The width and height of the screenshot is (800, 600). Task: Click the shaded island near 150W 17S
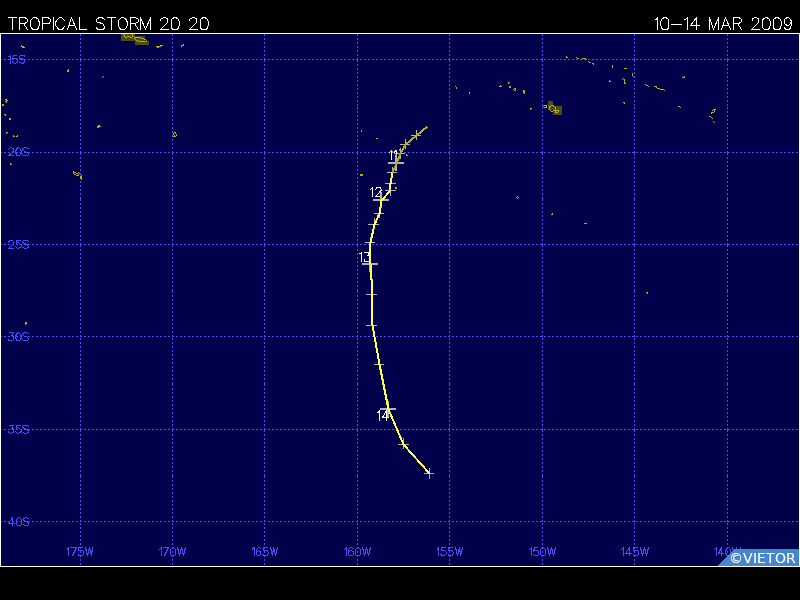pos(555,109)
